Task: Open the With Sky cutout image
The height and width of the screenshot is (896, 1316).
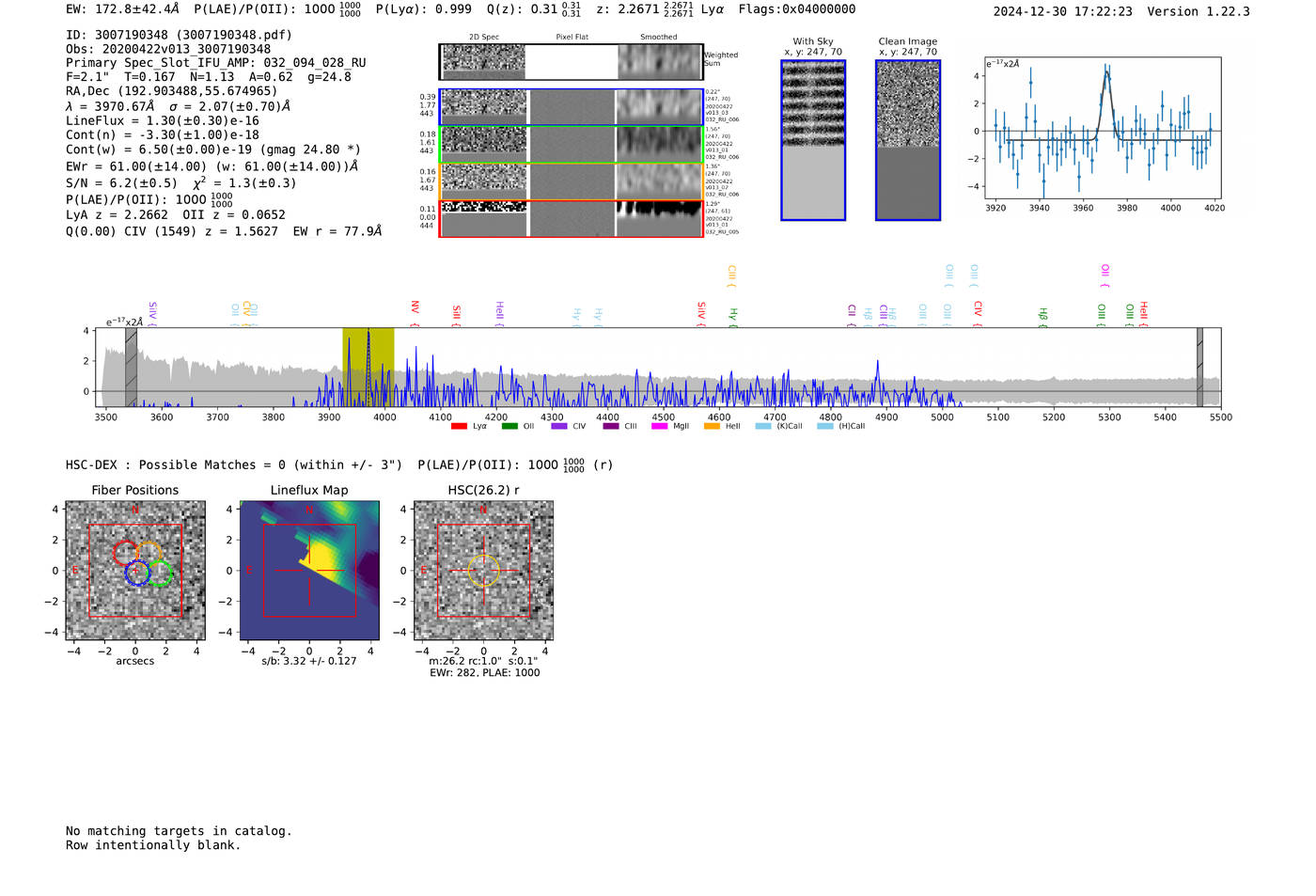Action: pyautogui.click(x=813, y=140)
